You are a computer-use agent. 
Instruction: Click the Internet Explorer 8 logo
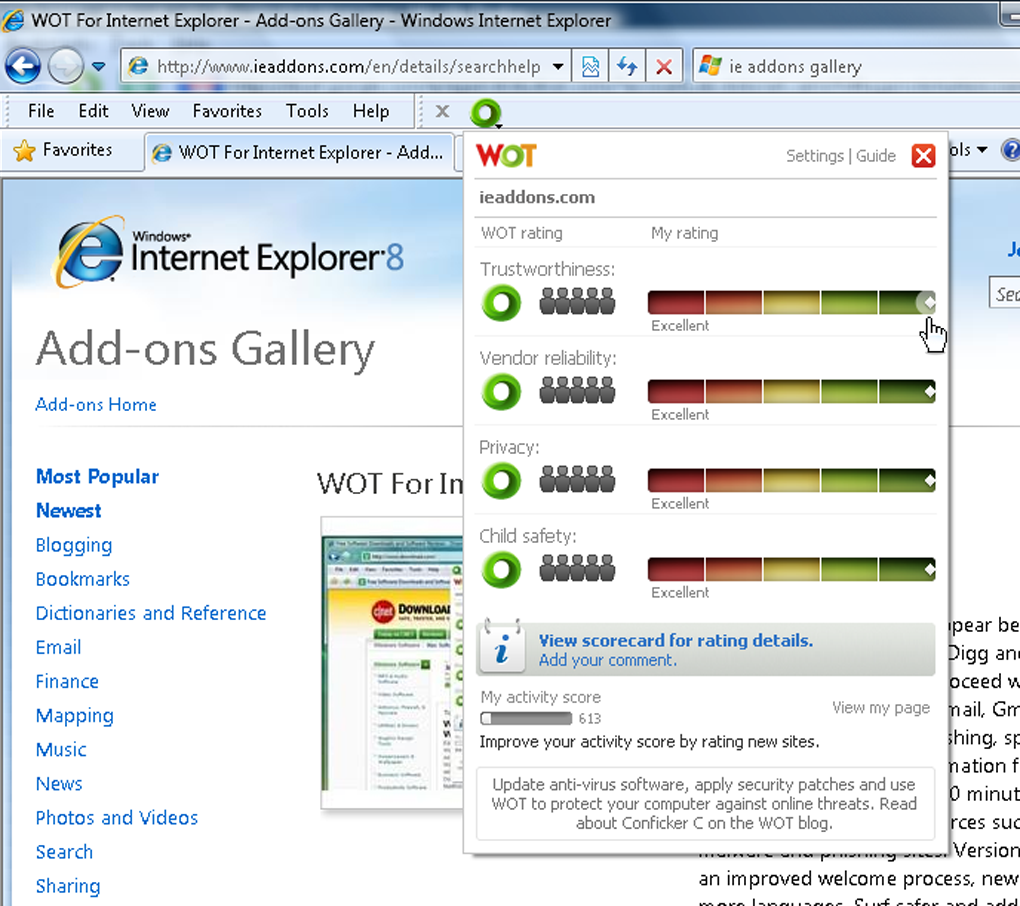[228, 252]
